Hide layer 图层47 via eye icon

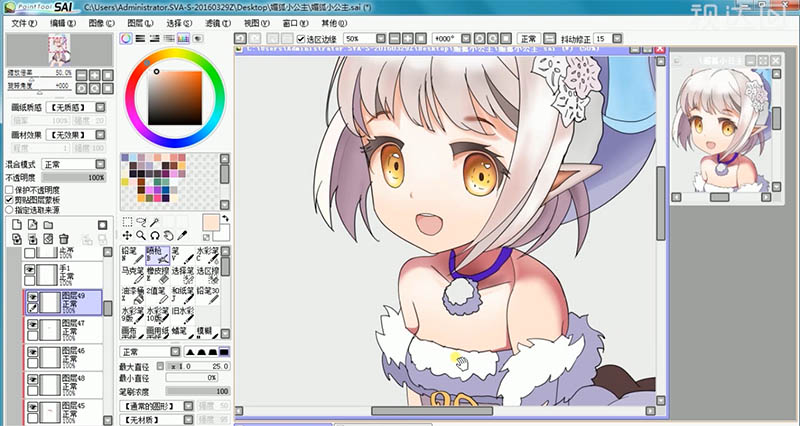[x=32, y=324]
